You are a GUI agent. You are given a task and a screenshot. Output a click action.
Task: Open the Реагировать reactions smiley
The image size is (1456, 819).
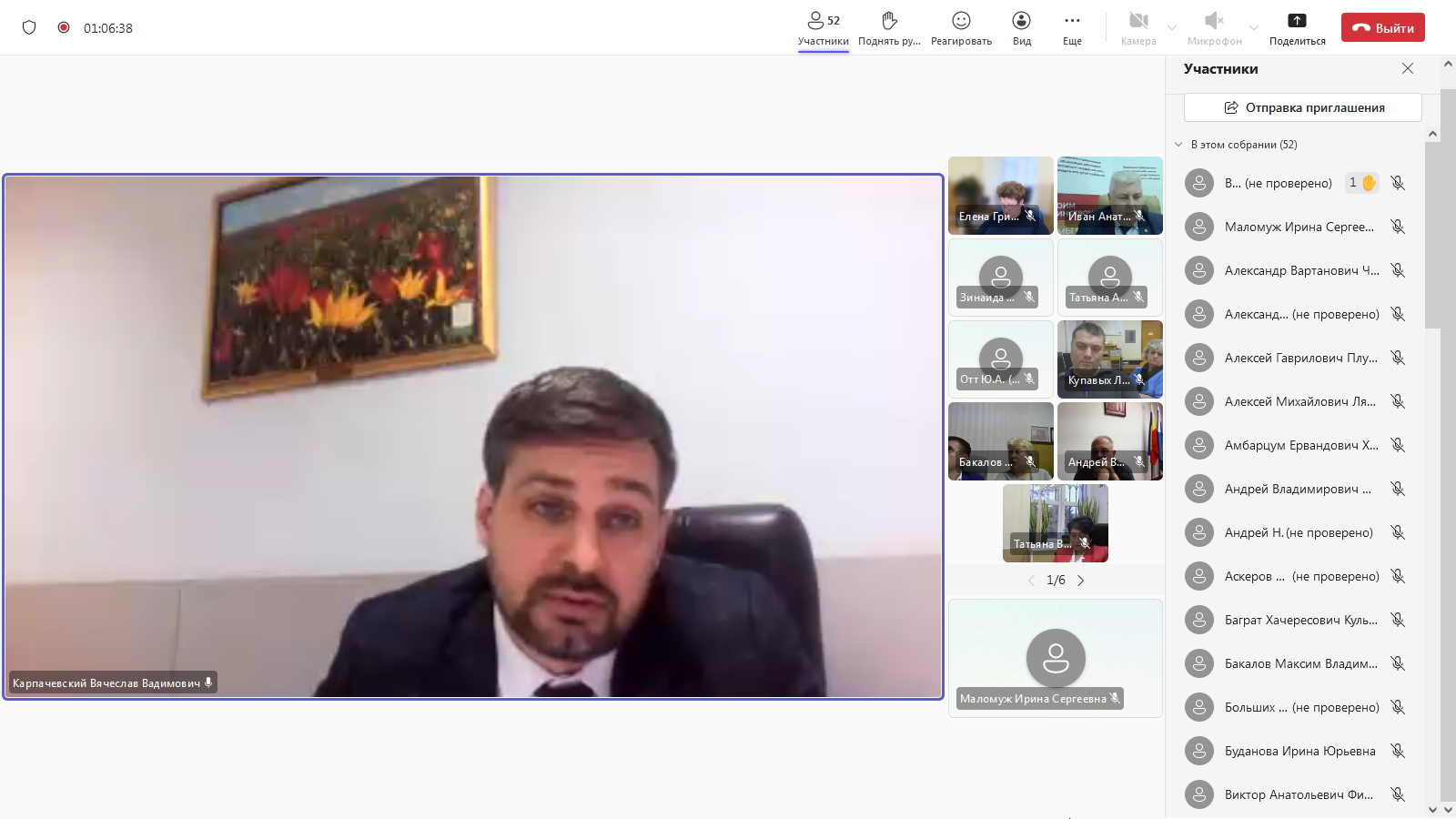961,21
